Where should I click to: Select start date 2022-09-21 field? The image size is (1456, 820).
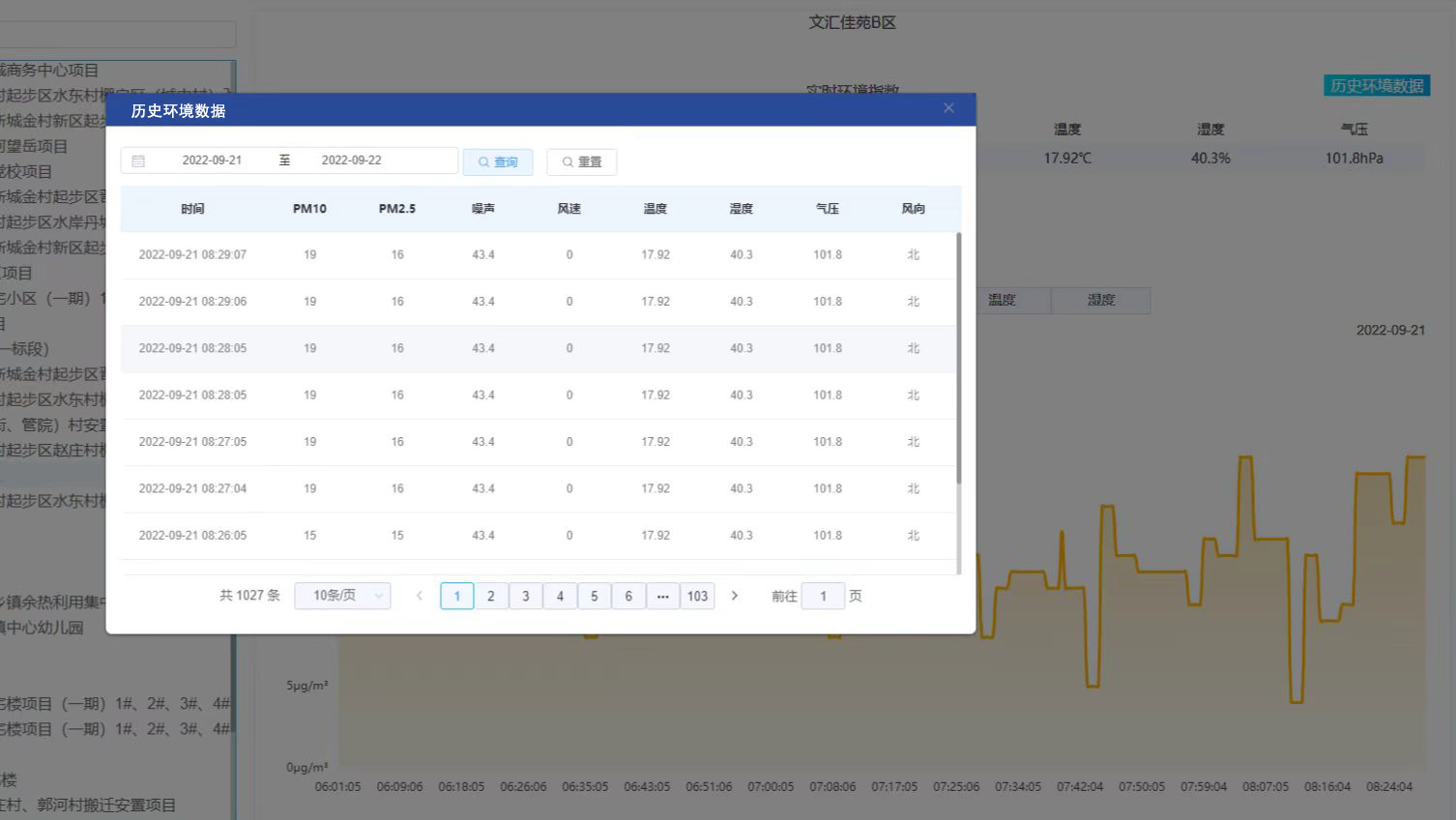[x=212, y=161]
